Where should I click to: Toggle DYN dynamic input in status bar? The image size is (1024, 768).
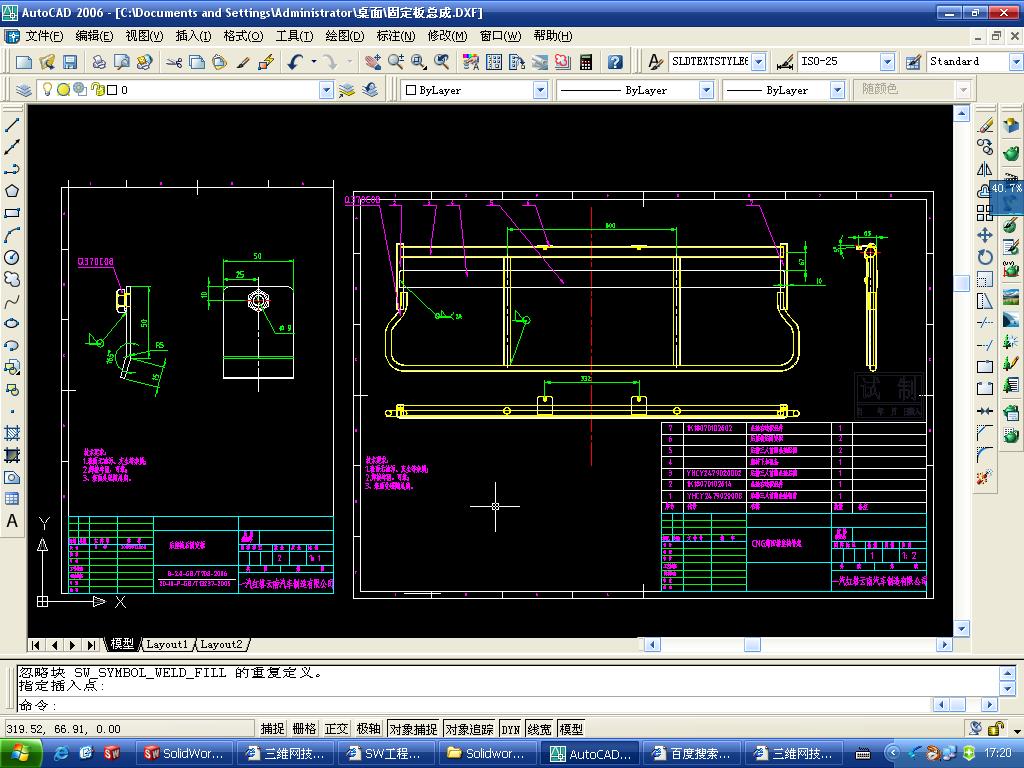[x=510, y=729]
